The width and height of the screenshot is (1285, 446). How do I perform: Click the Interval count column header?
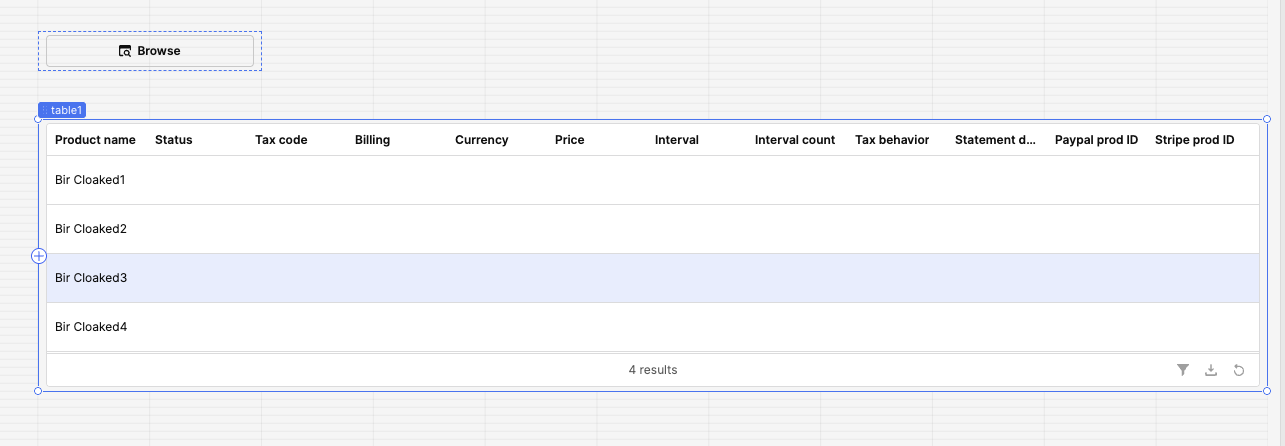(x=795, y=140)
